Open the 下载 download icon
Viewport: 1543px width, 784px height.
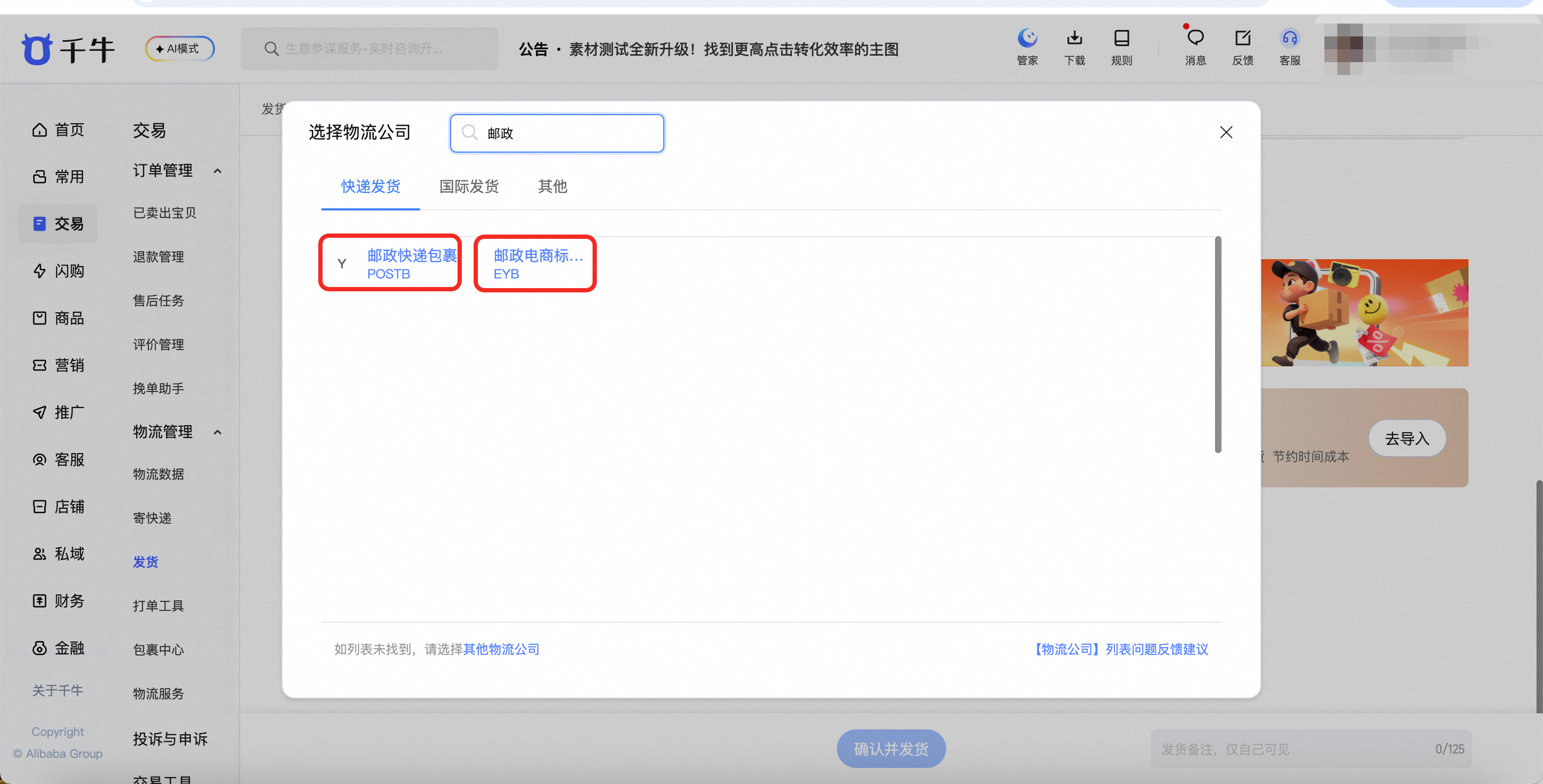click(1075, 47)
